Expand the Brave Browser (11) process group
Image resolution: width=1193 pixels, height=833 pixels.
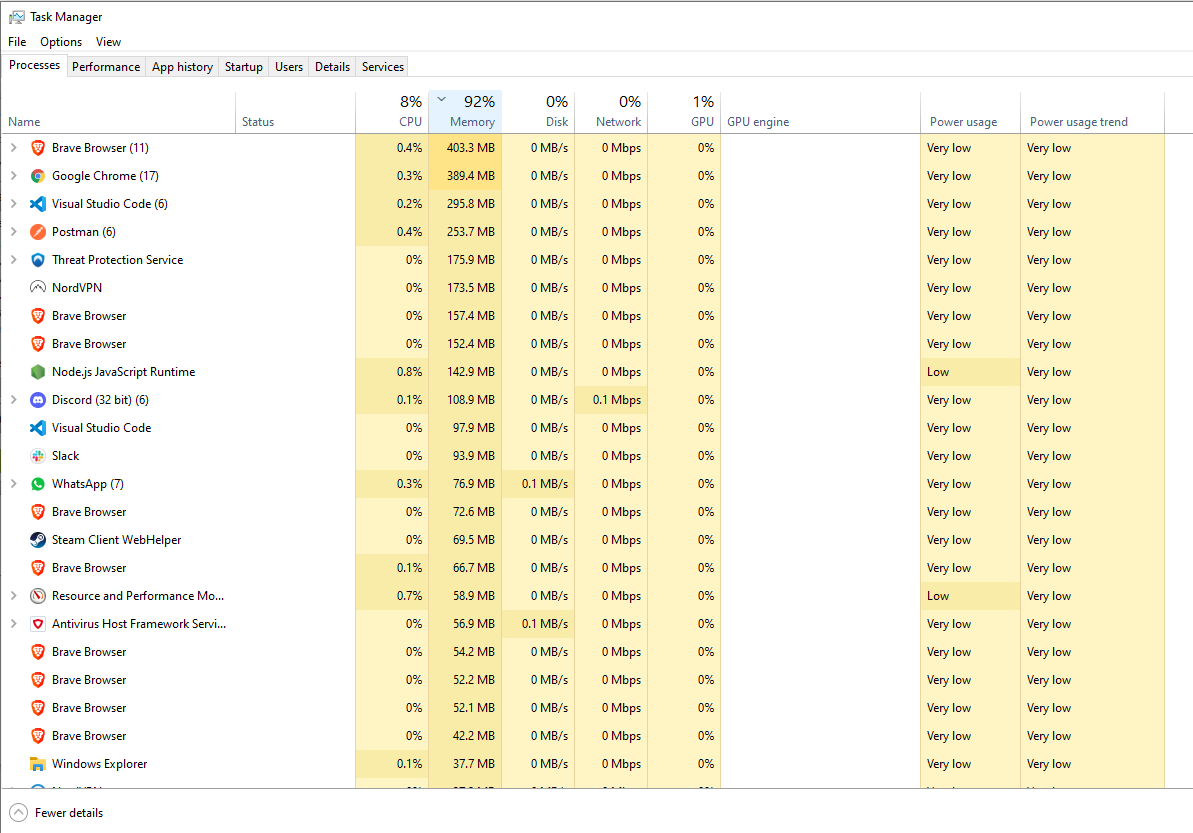pos(14,148)
